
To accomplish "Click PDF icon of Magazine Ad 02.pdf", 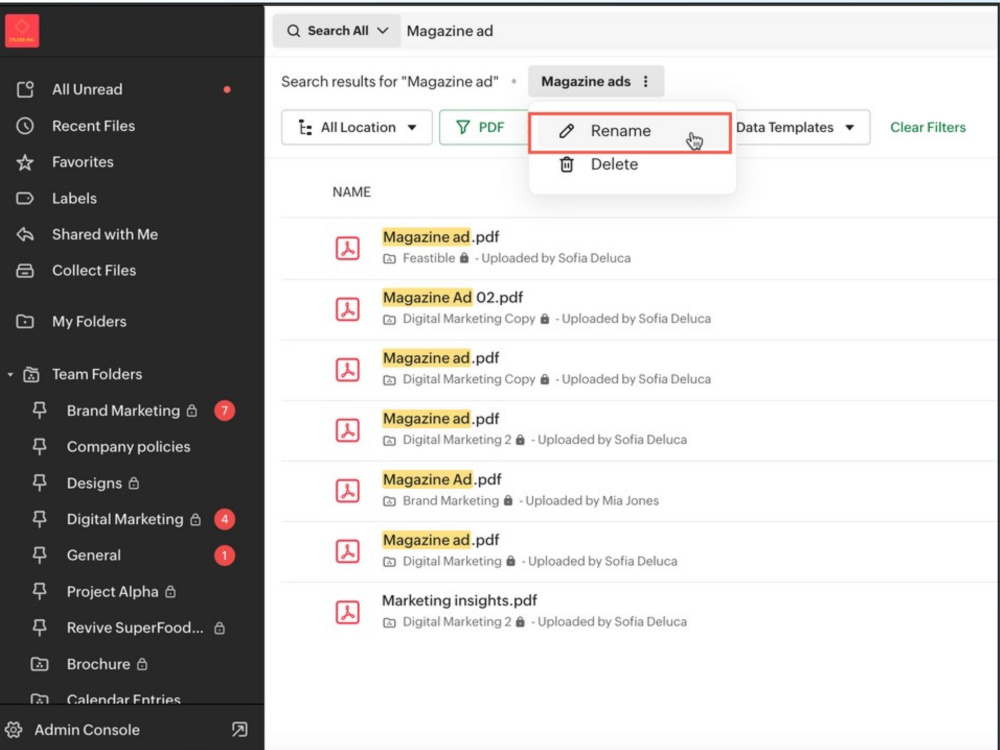I will pos(348,309).
